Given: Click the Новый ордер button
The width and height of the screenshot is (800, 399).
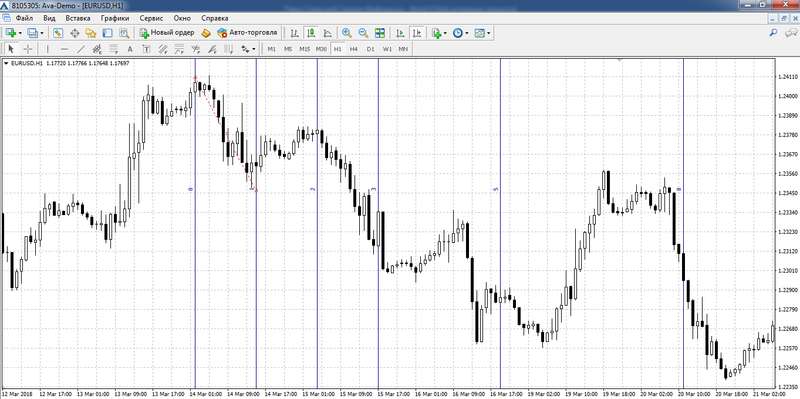Looking at the screenshot, I should pyautogui.click(x=167, y=33).
